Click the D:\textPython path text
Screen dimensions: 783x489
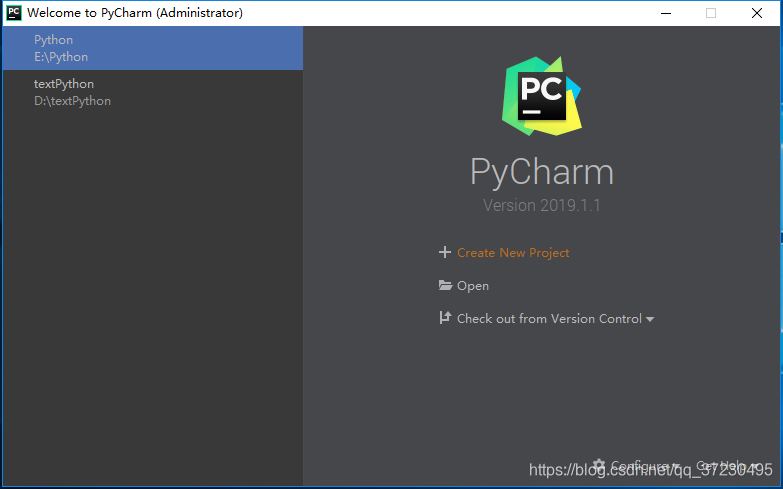tap(72, 101)
